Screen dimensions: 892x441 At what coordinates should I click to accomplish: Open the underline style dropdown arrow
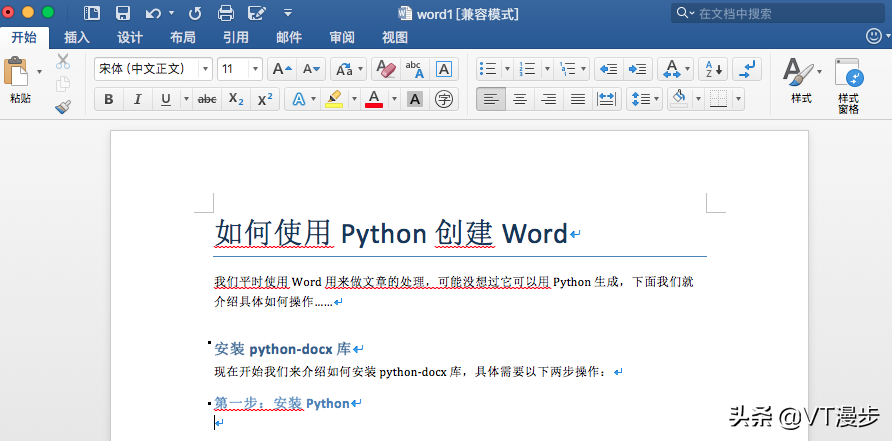pos(186,100)
